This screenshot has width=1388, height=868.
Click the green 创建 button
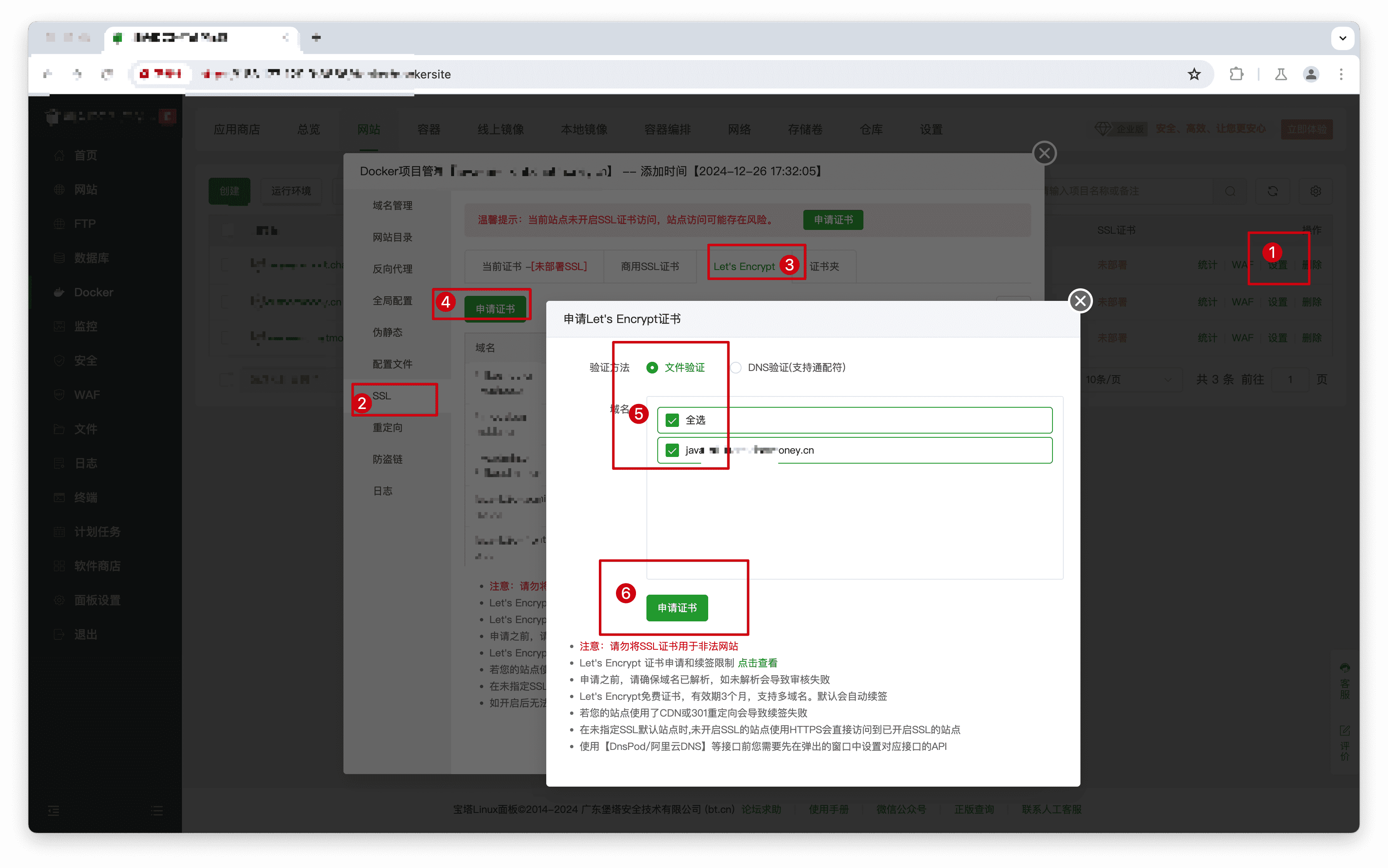coord(229,191)
